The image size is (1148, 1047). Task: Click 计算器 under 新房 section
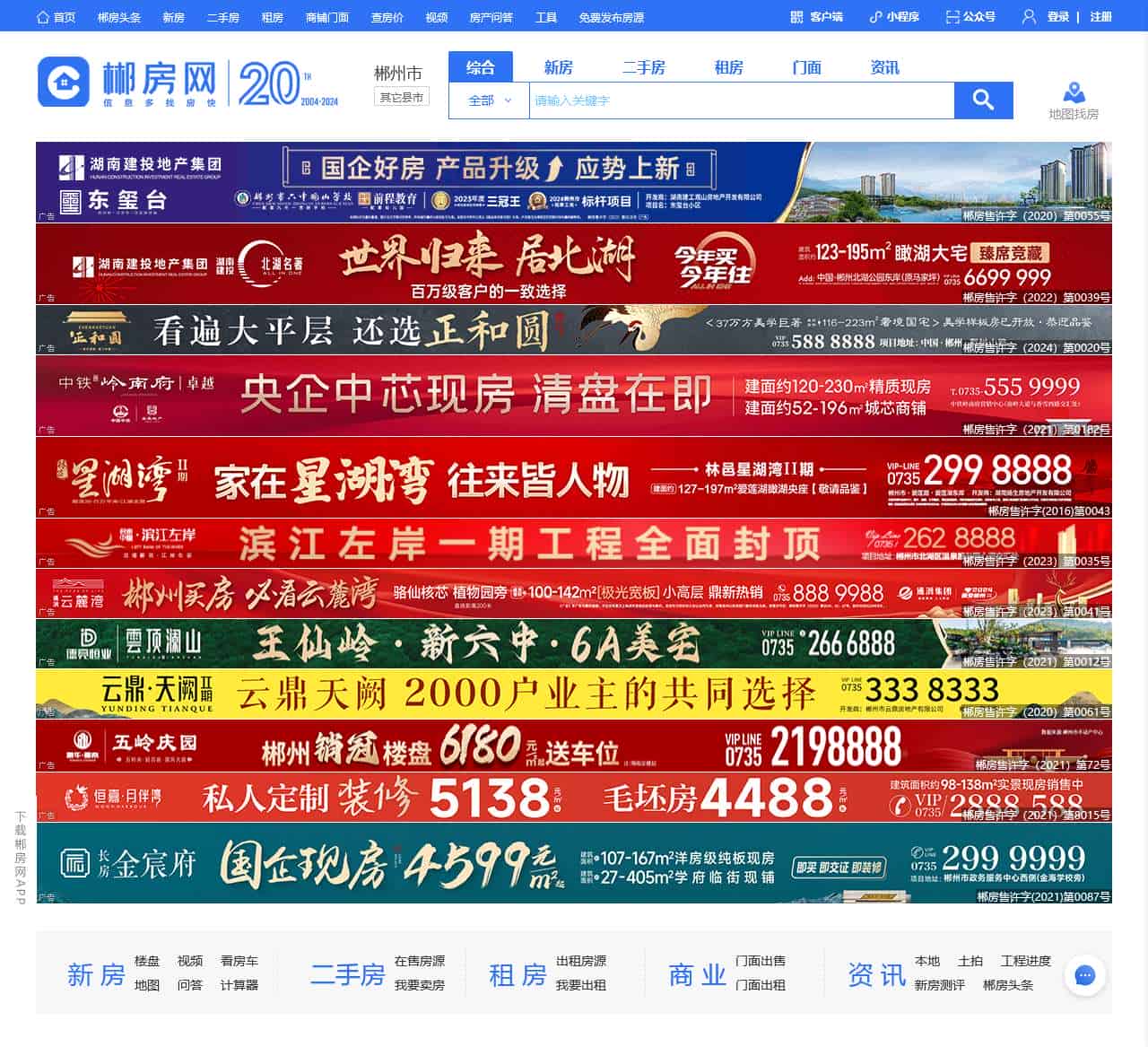point(239,985)
